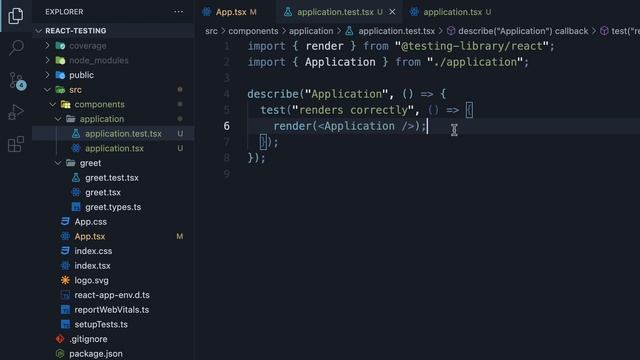Open logo.svg file
The height and width of the screenshot is (360, 640).
tap(91, 280)
